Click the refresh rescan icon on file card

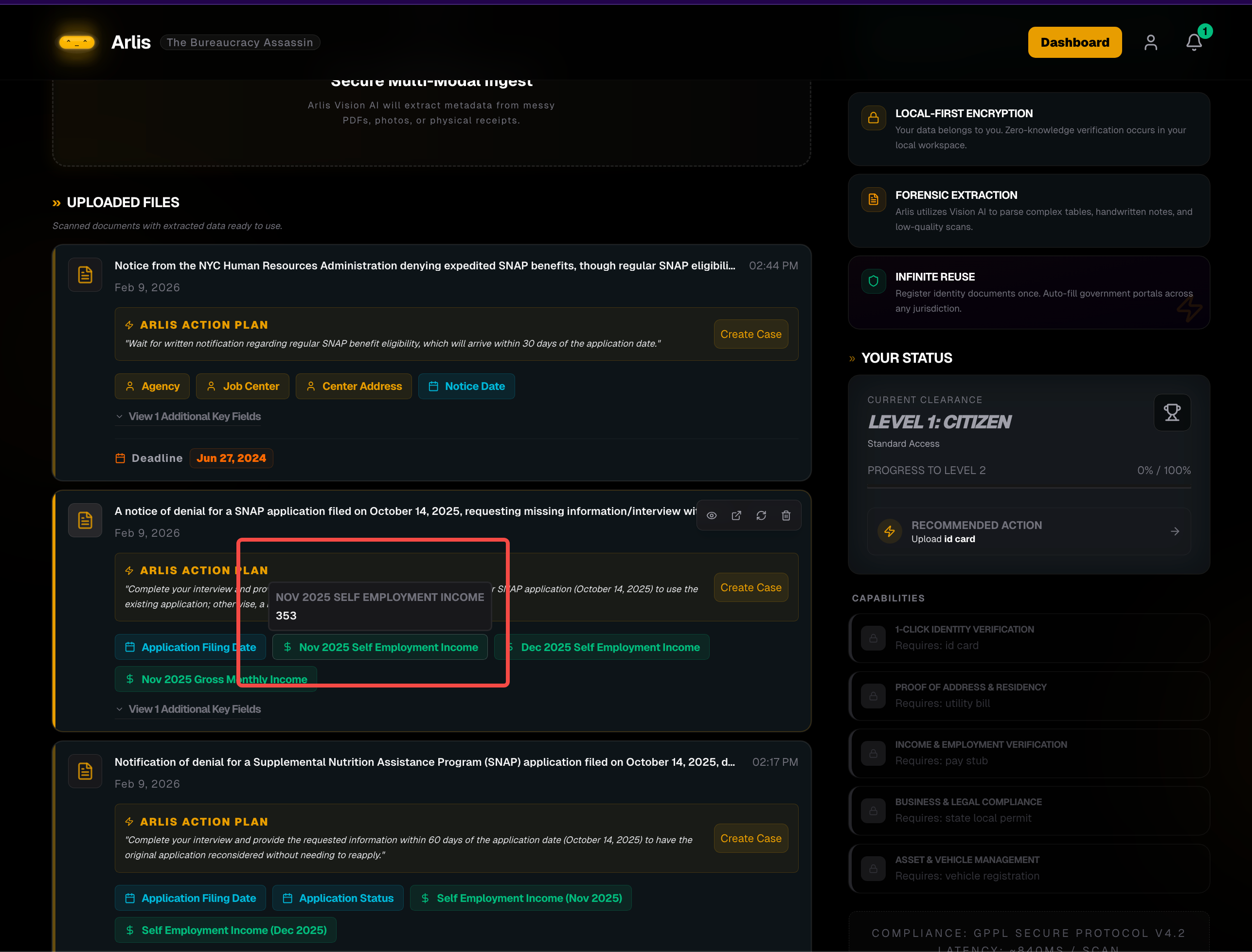coord(761,515)
